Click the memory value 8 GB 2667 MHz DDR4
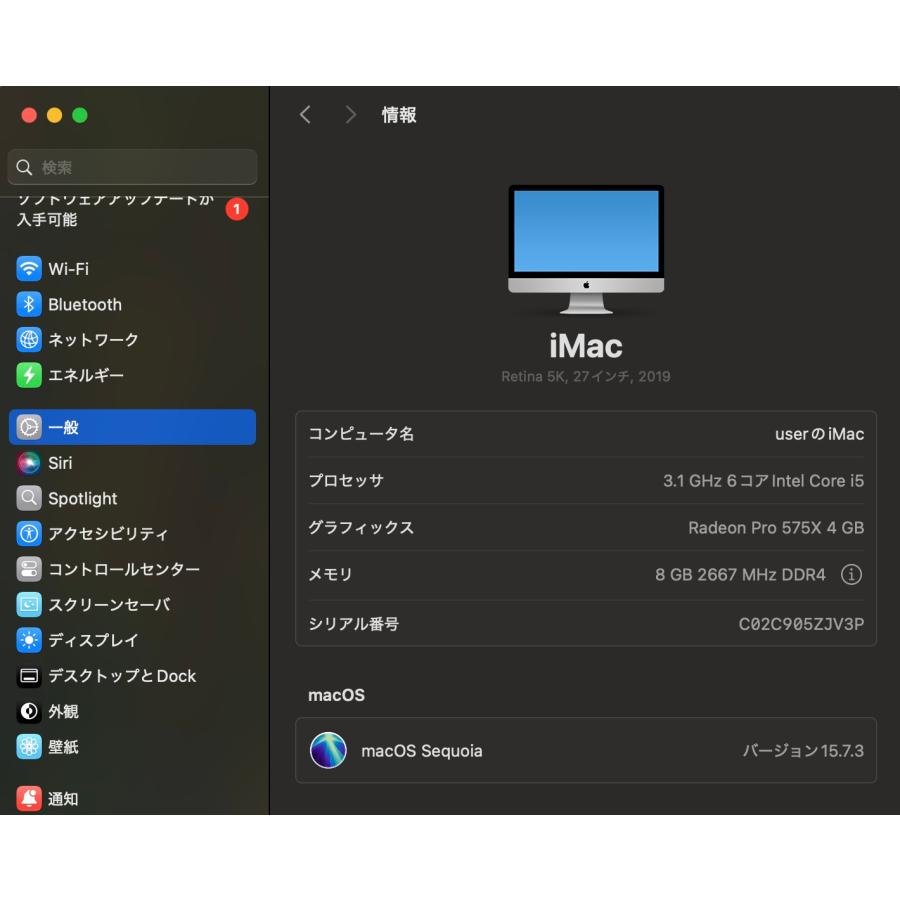 click(740, 575)
